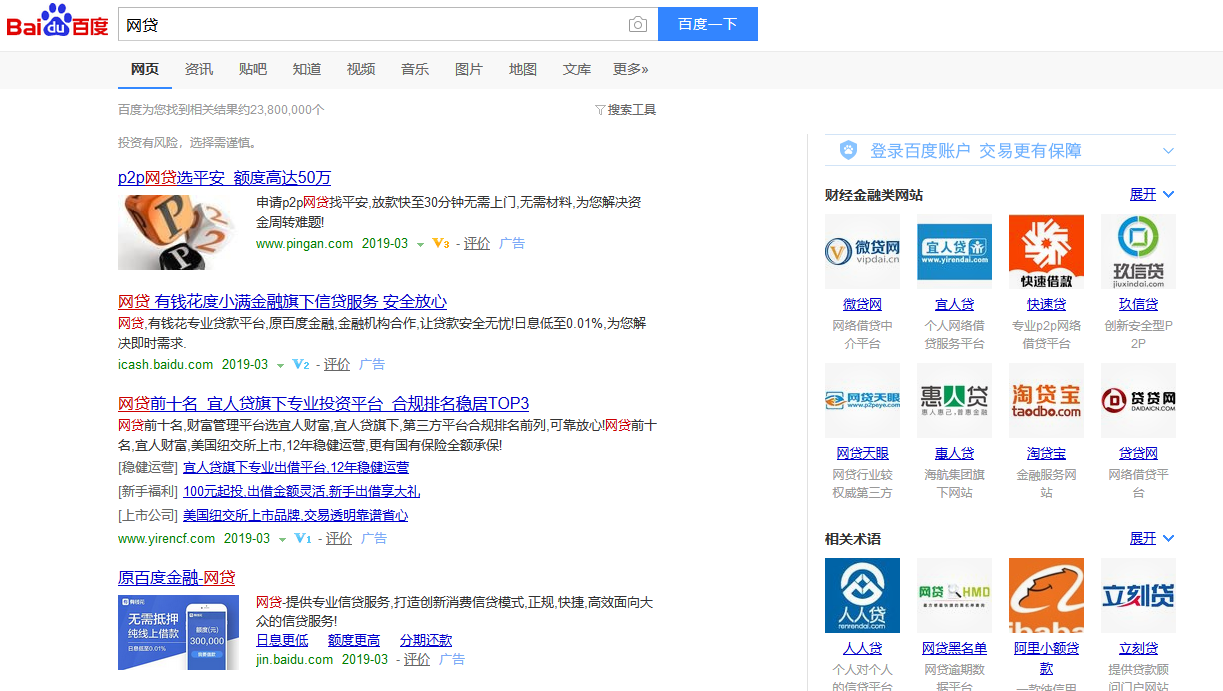
Task: Click the 淘贷宝 taodbo.com logo
Action: coord(1046,401)
